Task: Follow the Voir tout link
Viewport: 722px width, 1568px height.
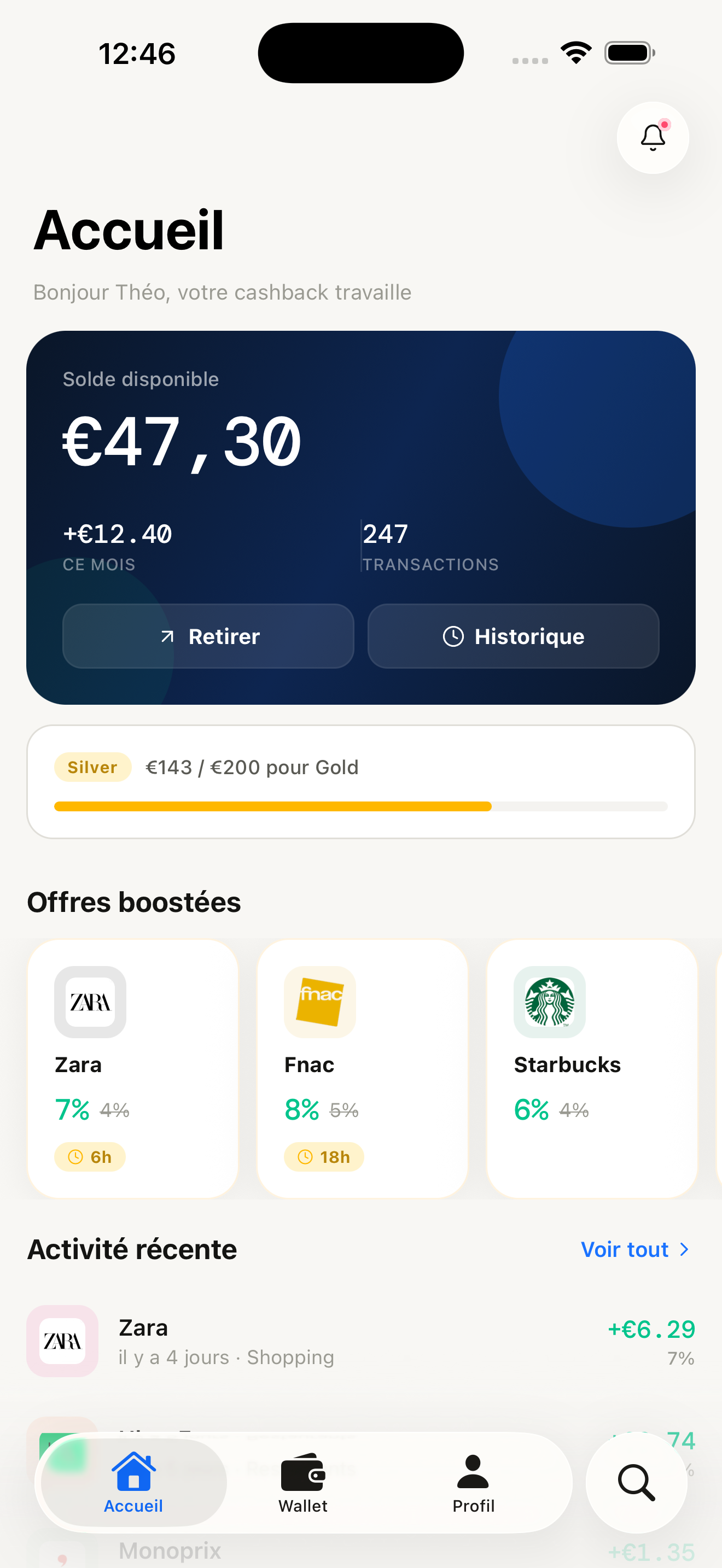Action: pos(625,1250)
